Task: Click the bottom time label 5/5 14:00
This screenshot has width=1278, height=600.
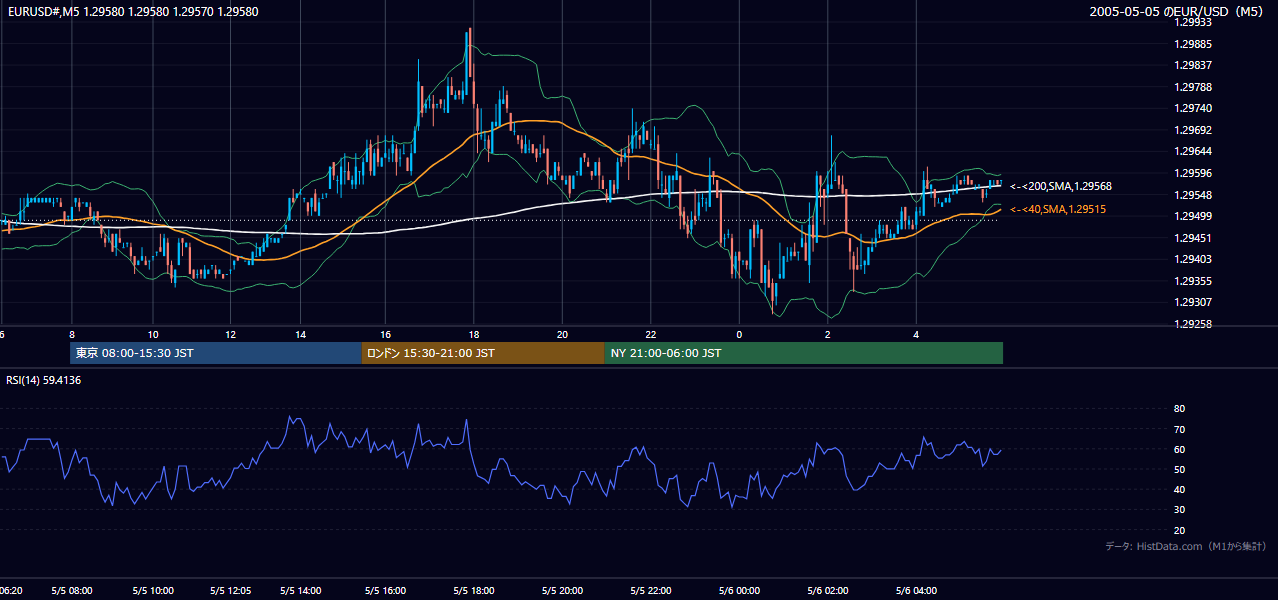Action: tap(300, 591)
